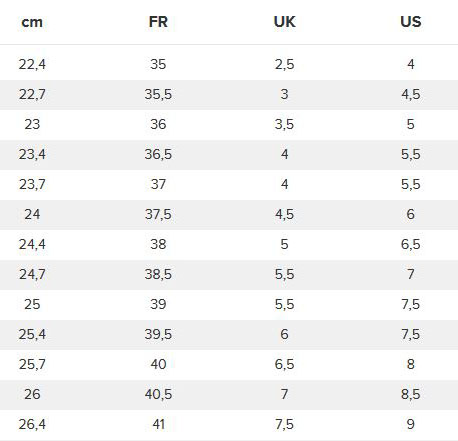This screenshot has width=458, height=441.
Task: Select FR size 37,5 cell
Action: pyautogui.click(x=158, y=214)
